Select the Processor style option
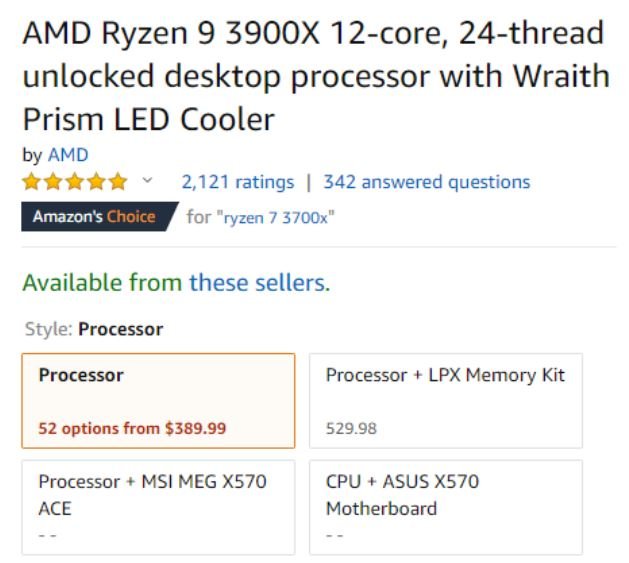The image size is (629, 563). [158, 400]
